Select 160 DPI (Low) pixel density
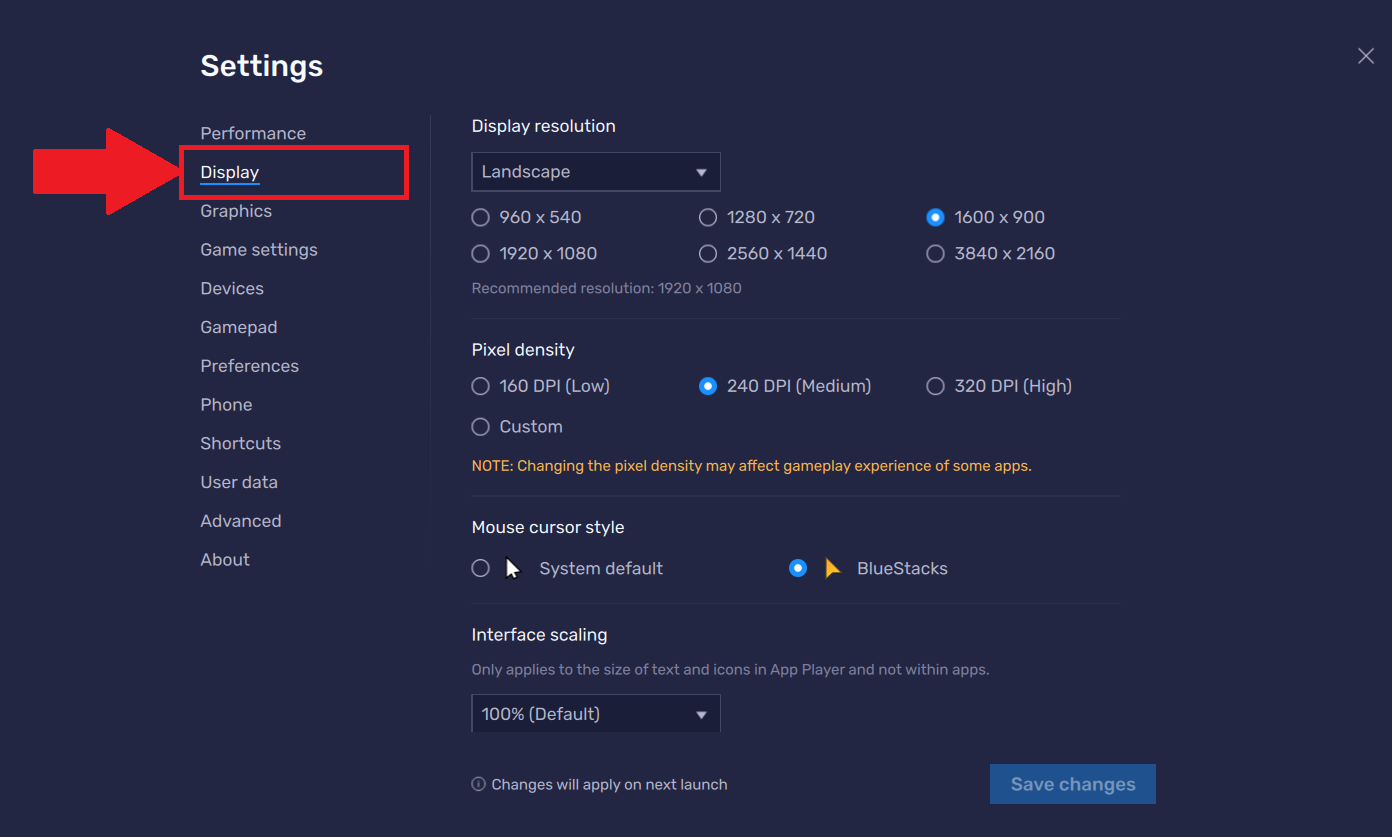The height and width of the screenshot is (837, 1392). tap(481, 387)
